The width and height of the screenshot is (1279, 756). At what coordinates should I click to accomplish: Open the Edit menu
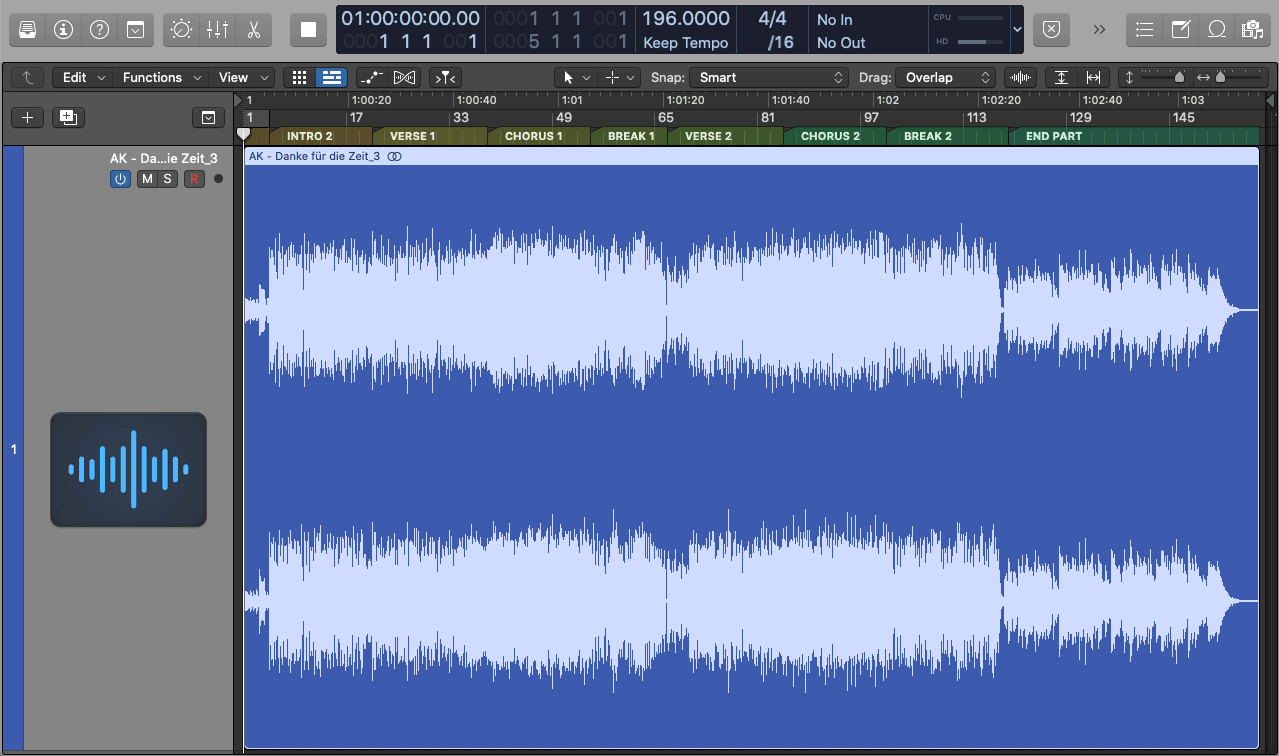click(81, 77)
